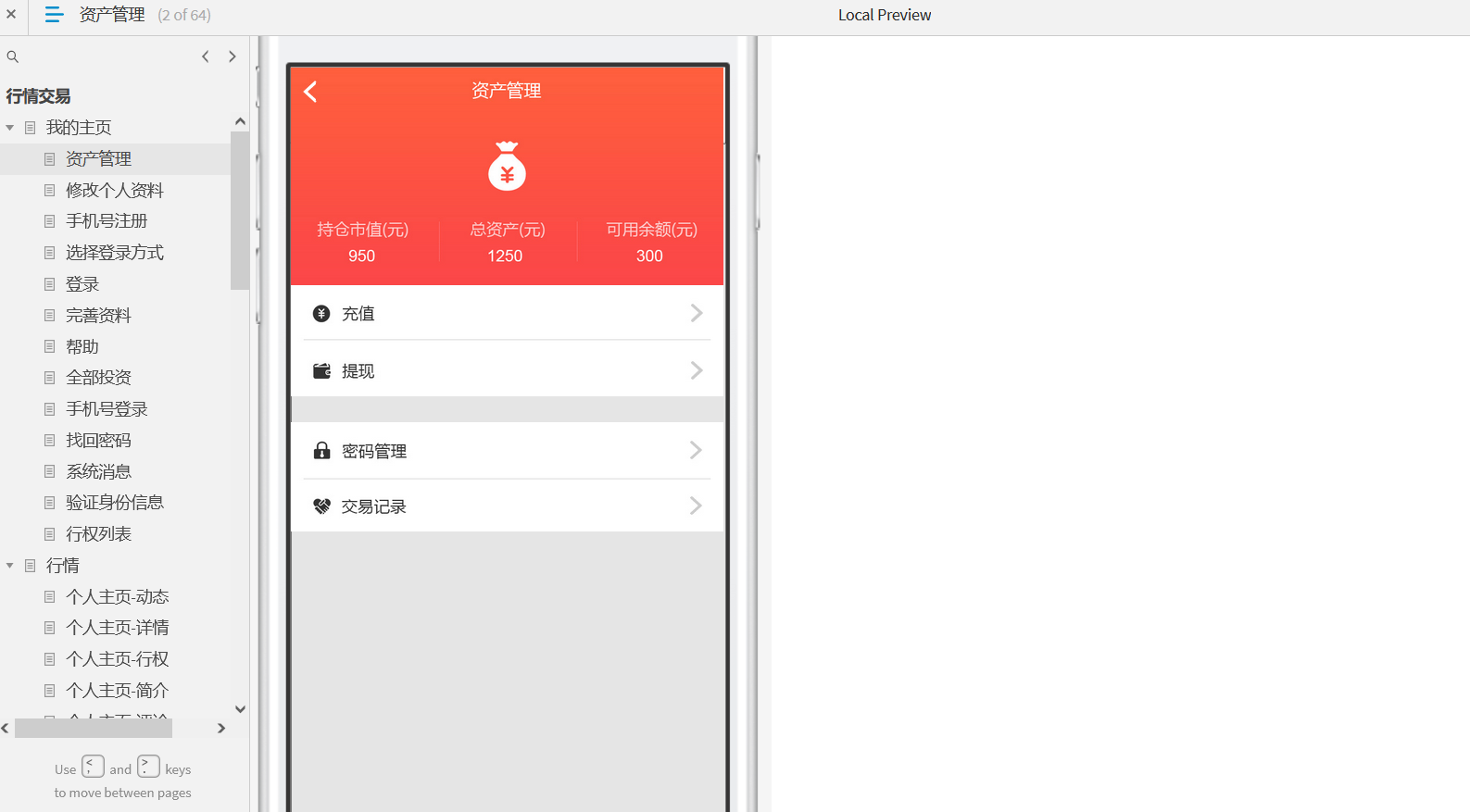Click page icon beside 修改个人资料
The image size is (1470, 812).
click(50, 191)
